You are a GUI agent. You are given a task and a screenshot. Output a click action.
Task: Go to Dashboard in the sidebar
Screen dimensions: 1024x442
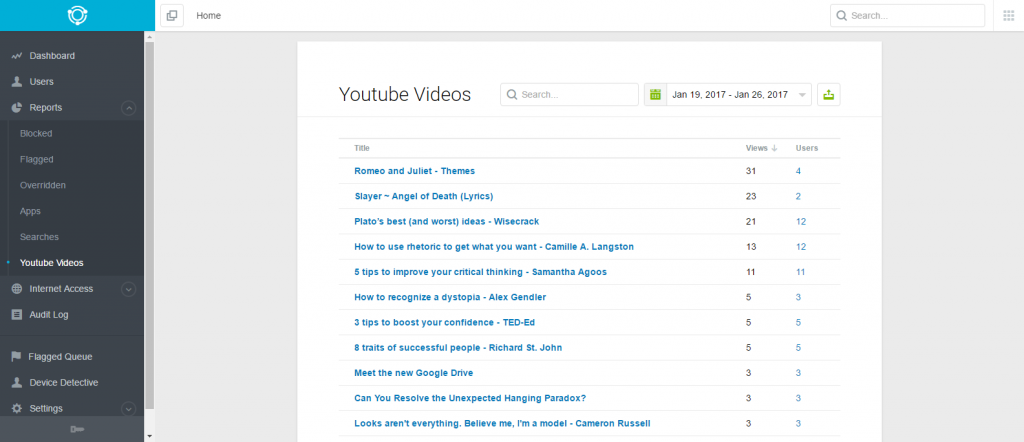(x=52, y=56)
